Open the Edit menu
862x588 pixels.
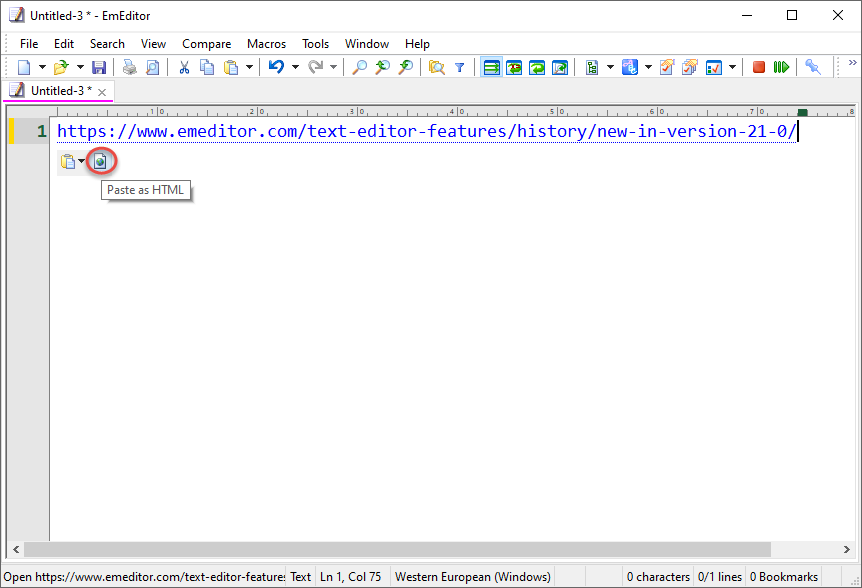point(64,44)
